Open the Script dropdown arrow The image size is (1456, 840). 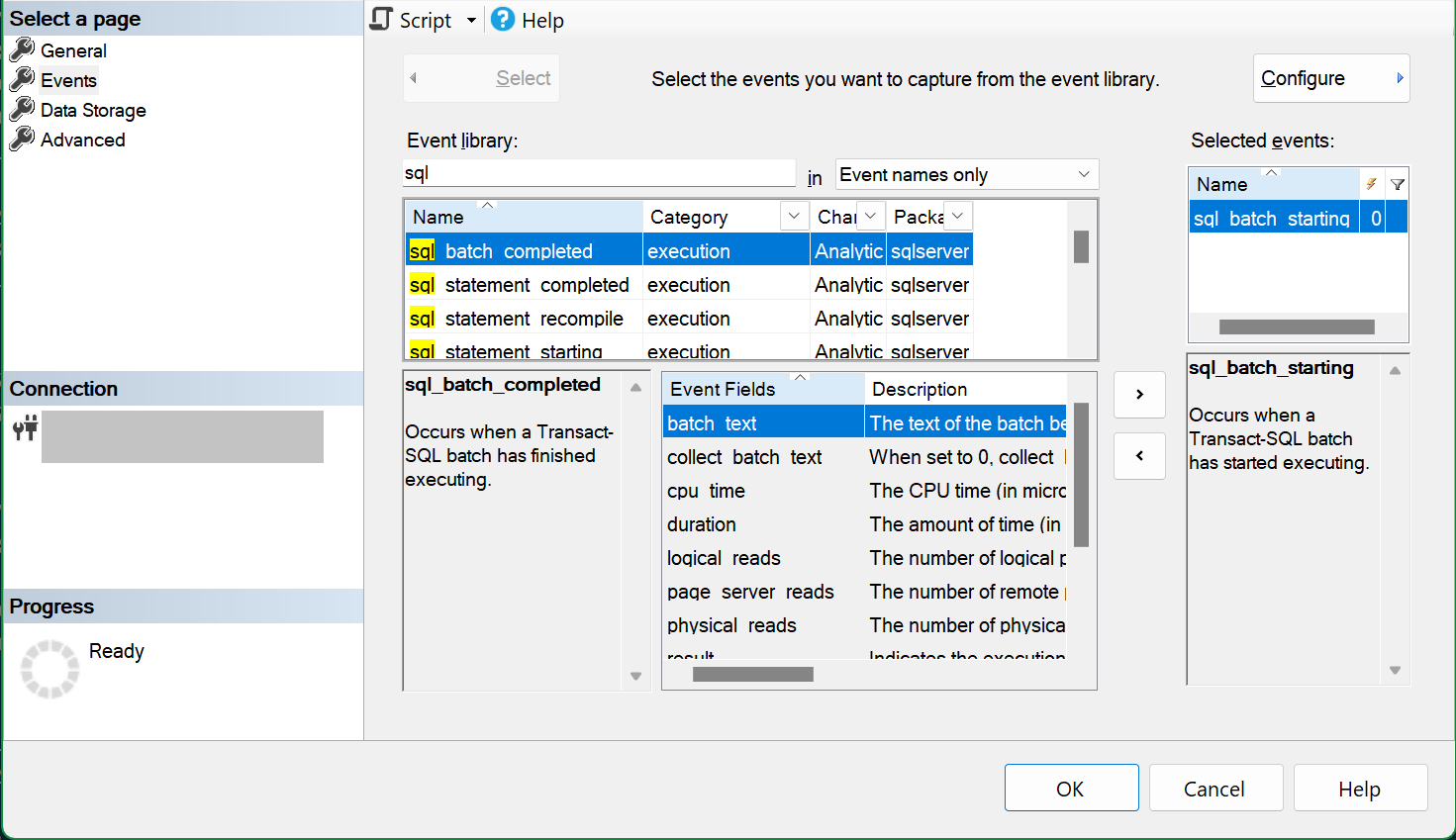471,21
